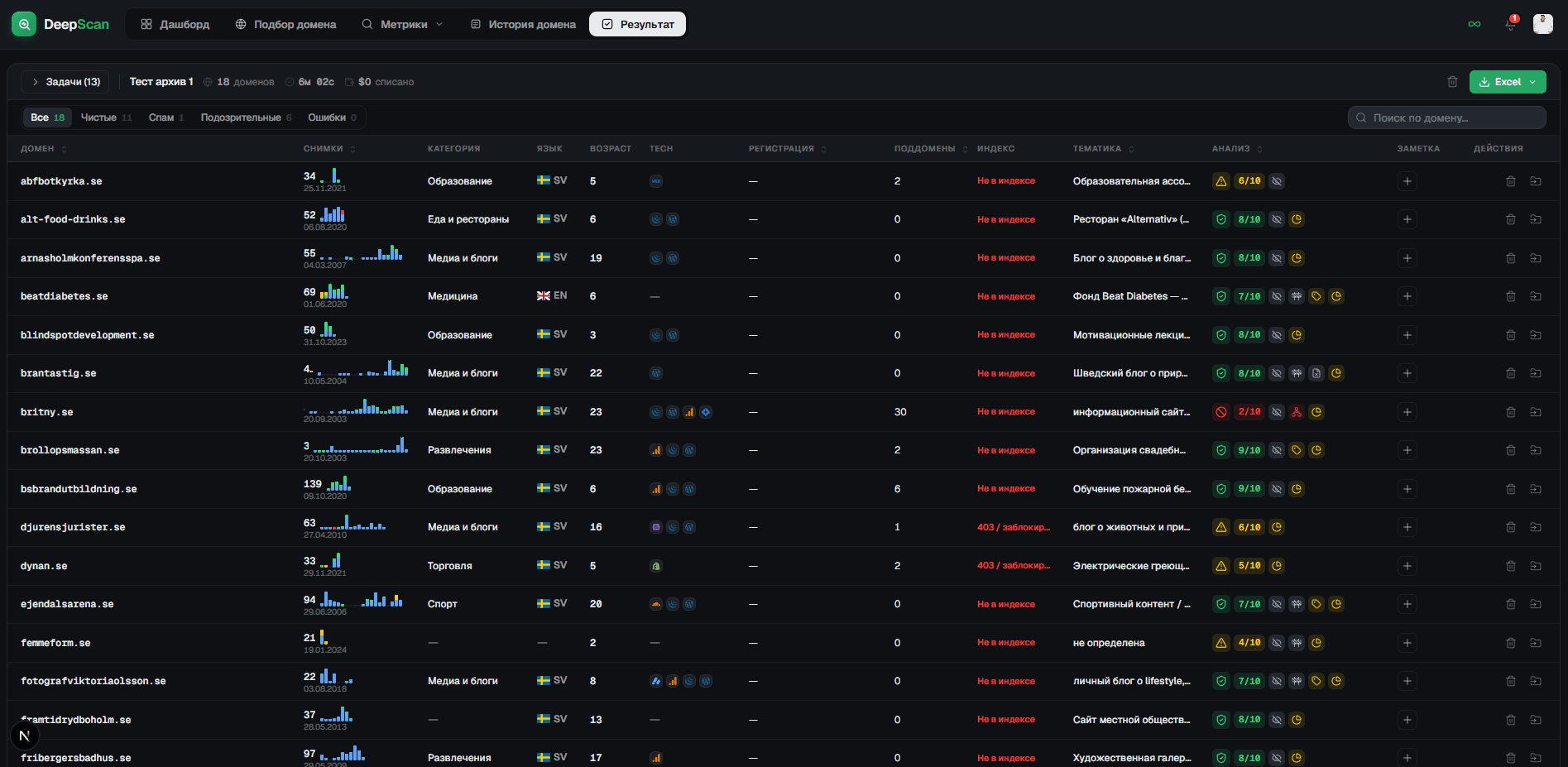Open the notifications bell
The image size is (1568, 767).
(1510, 24)
